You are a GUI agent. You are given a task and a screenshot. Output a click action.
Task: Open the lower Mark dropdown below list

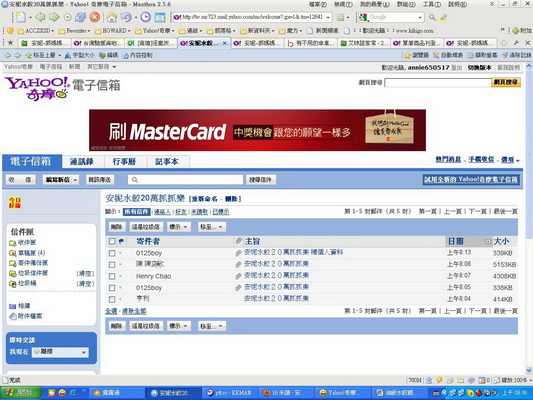179,326
